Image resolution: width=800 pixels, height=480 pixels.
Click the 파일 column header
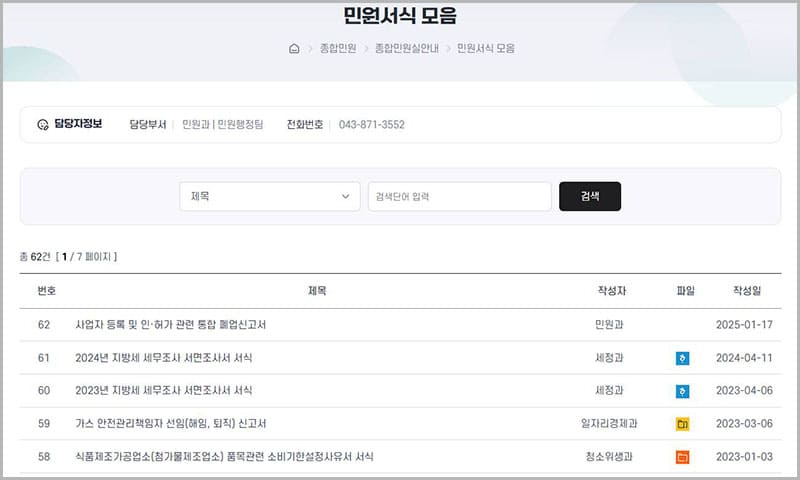pyautogui.click(x=685, y=291)
